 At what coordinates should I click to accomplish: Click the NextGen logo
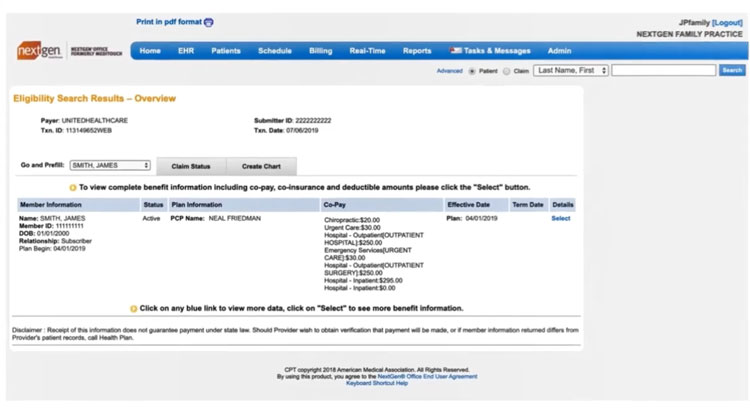click(x=39, y=51)
